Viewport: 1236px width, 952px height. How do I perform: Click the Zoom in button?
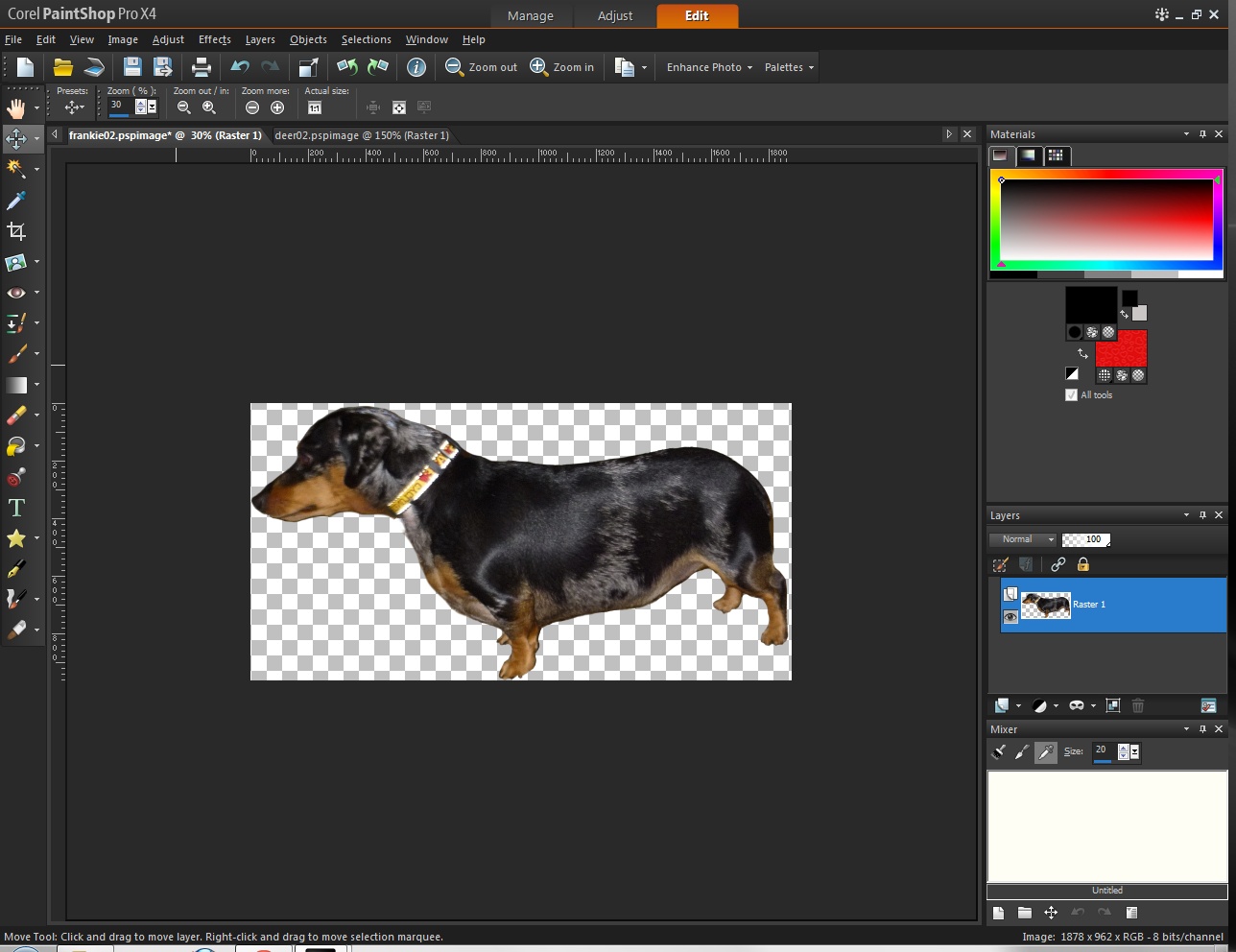click(562, 67)
